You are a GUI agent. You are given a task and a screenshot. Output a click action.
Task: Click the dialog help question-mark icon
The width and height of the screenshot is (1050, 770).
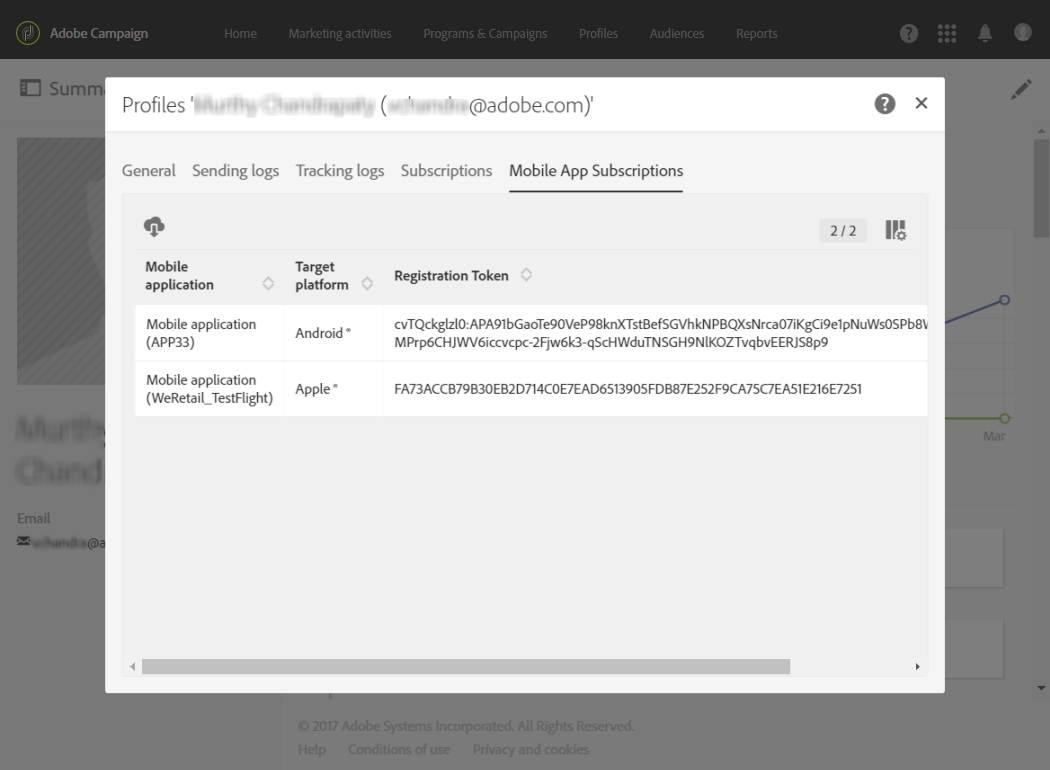[x=885, y=104]
